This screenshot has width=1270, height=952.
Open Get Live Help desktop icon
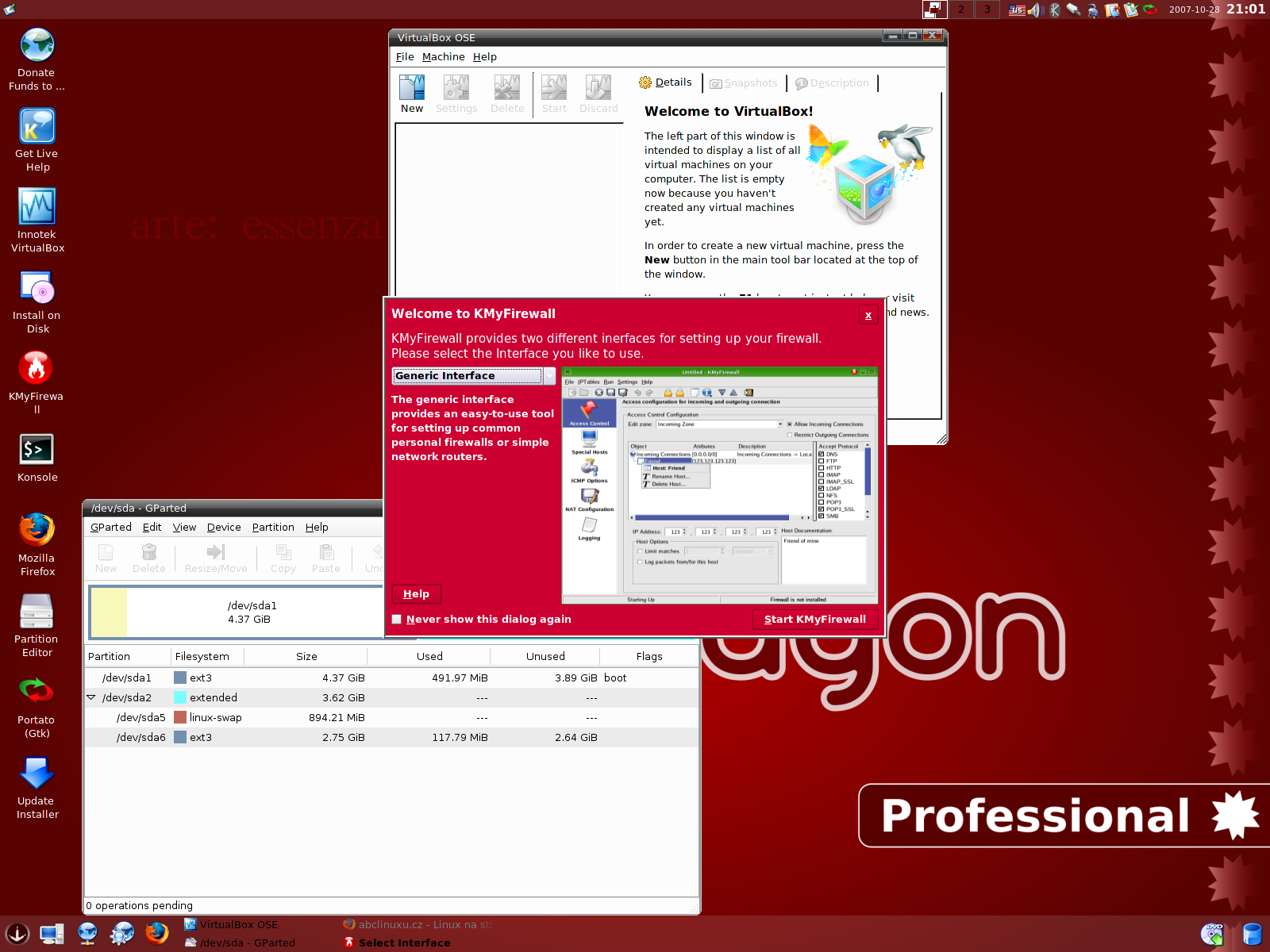[37, 140]
